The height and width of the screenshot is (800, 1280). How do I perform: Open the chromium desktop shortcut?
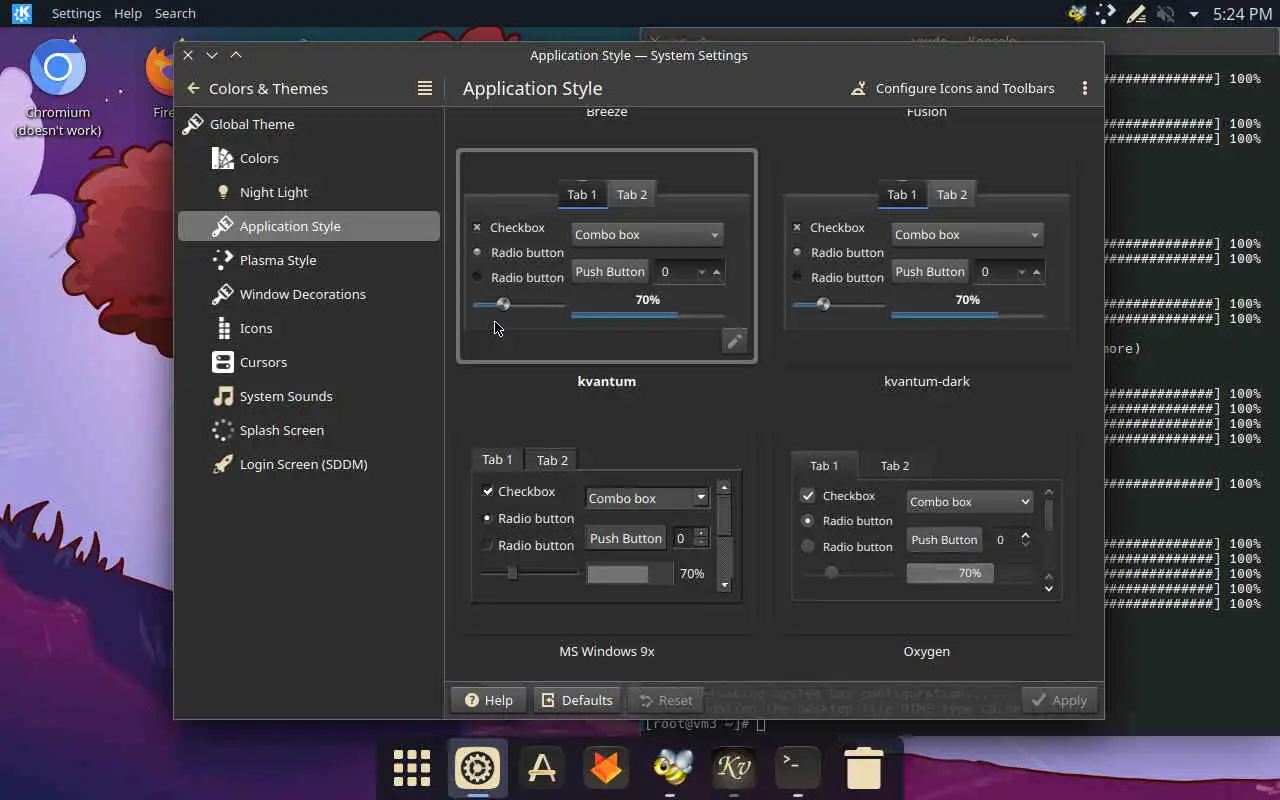(x=58, y=88)
